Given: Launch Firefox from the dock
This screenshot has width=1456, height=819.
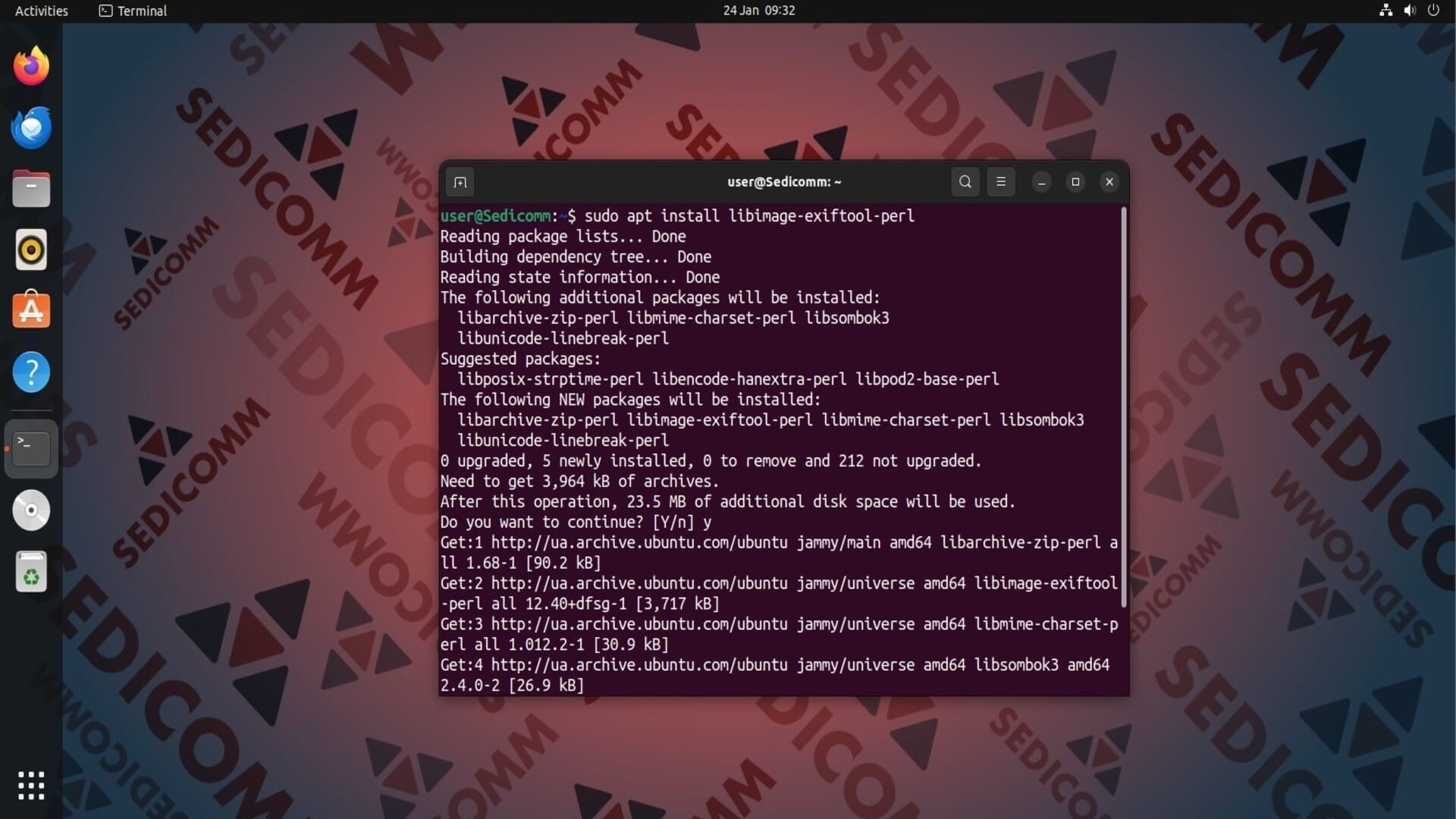Looking at the screenshot, I should point(31,66).
